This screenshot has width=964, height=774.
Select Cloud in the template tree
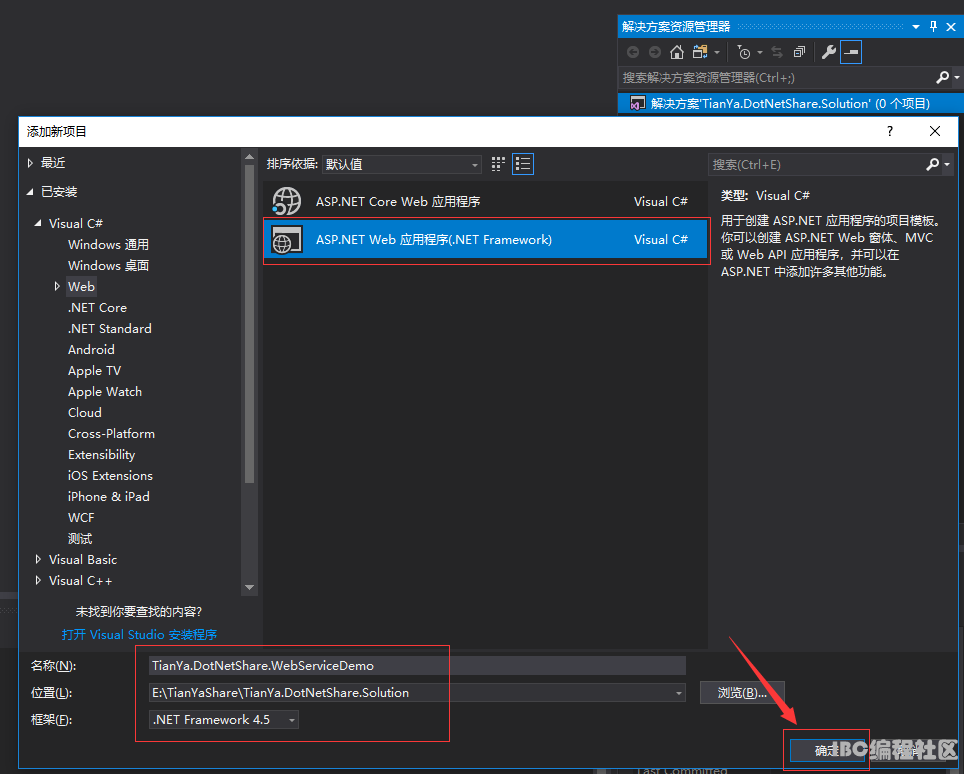point(85,413)
